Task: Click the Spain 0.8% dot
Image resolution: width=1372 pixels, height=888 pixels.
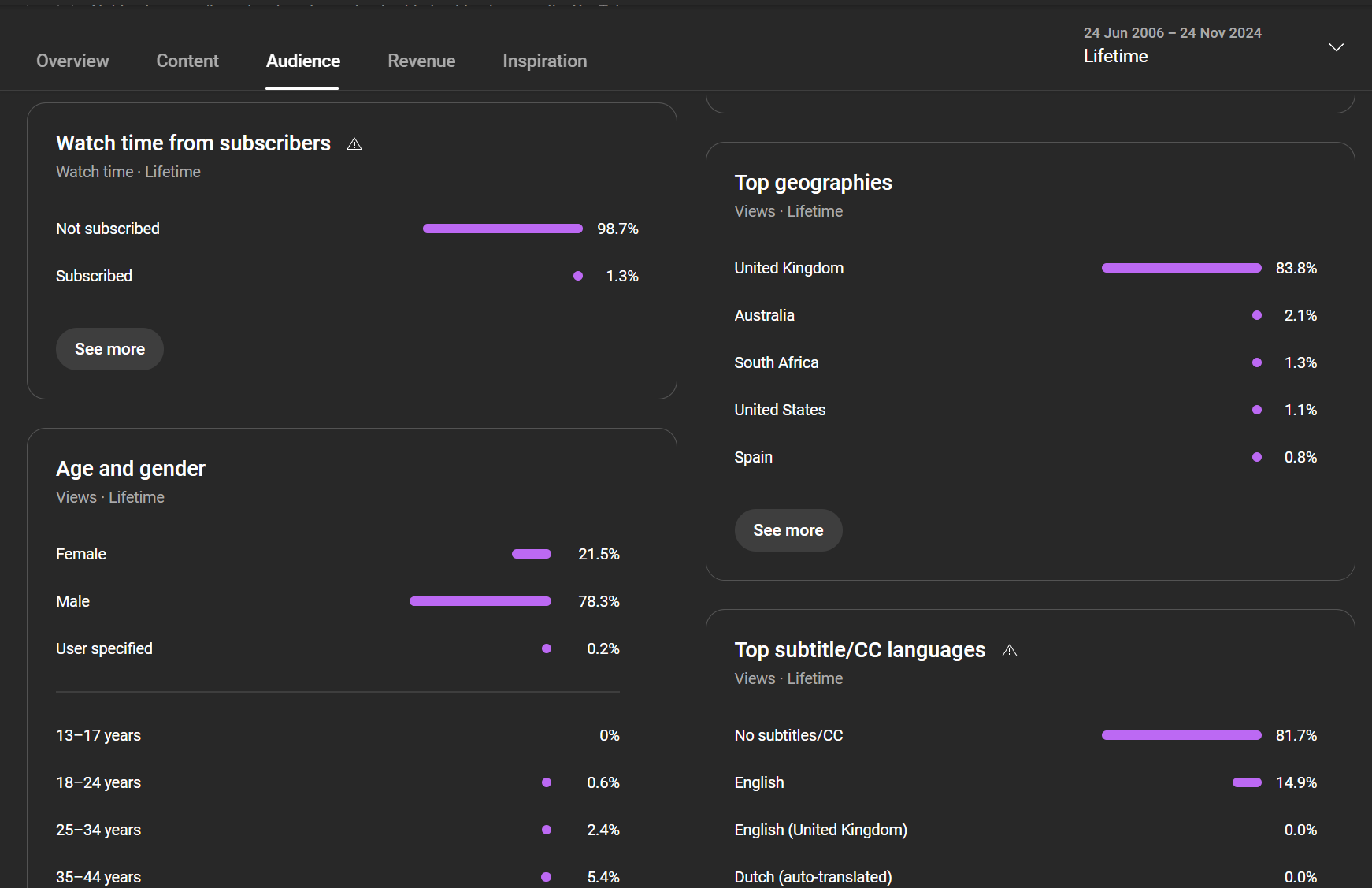Action: pyautogui.click(x=1257, y=457)
